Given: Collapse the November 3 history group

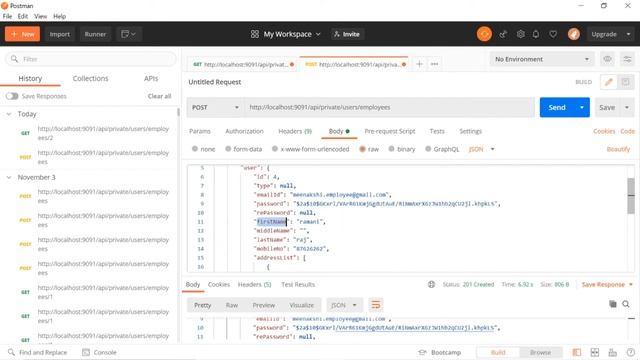Looking at the screenshot, I should pyautogui.click(x=9, y=178).
